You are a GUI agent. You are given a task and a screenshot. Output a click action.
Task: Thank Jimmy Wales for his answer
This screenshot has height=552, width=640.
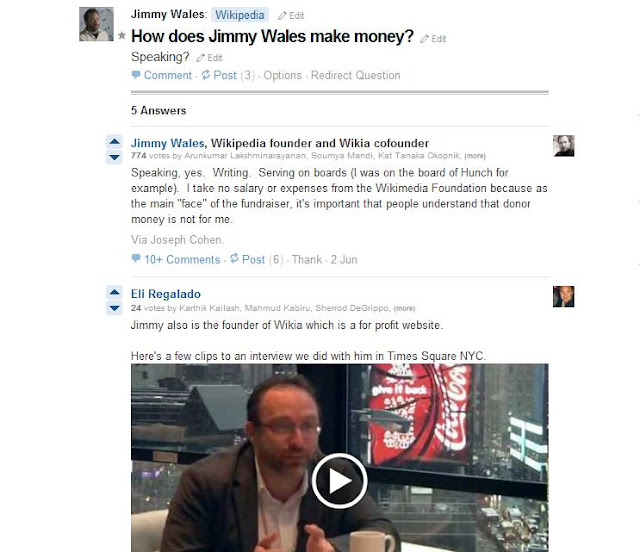click(307, 260)
